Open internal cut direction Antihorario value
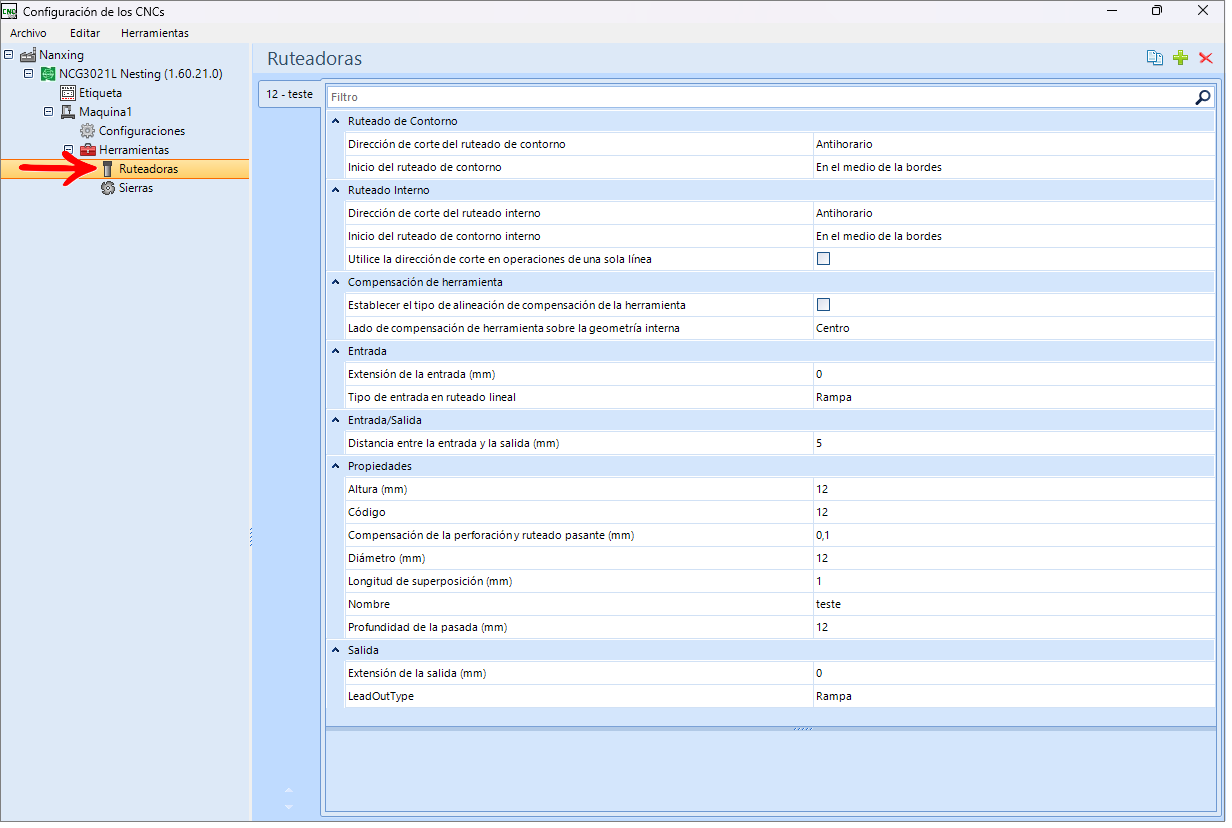Image resolution: width=1232 pixels, height=828 pixels. (1012, 213)
